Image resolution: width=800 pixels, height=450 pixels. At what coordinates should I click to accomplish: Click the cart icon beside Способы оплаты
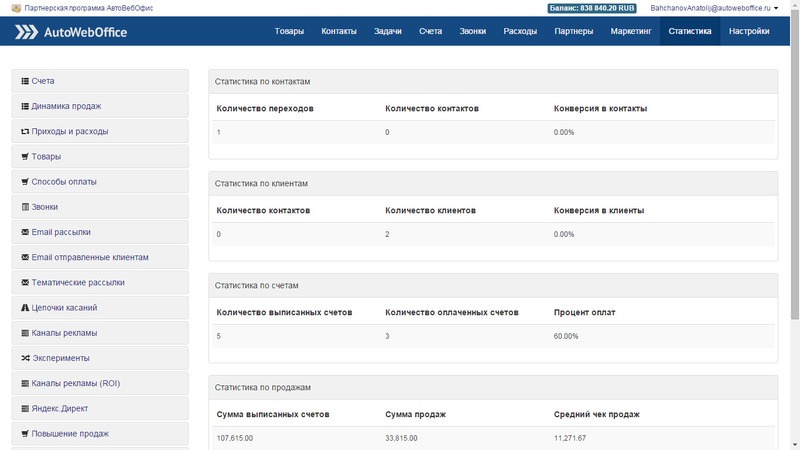coord(25,182)
